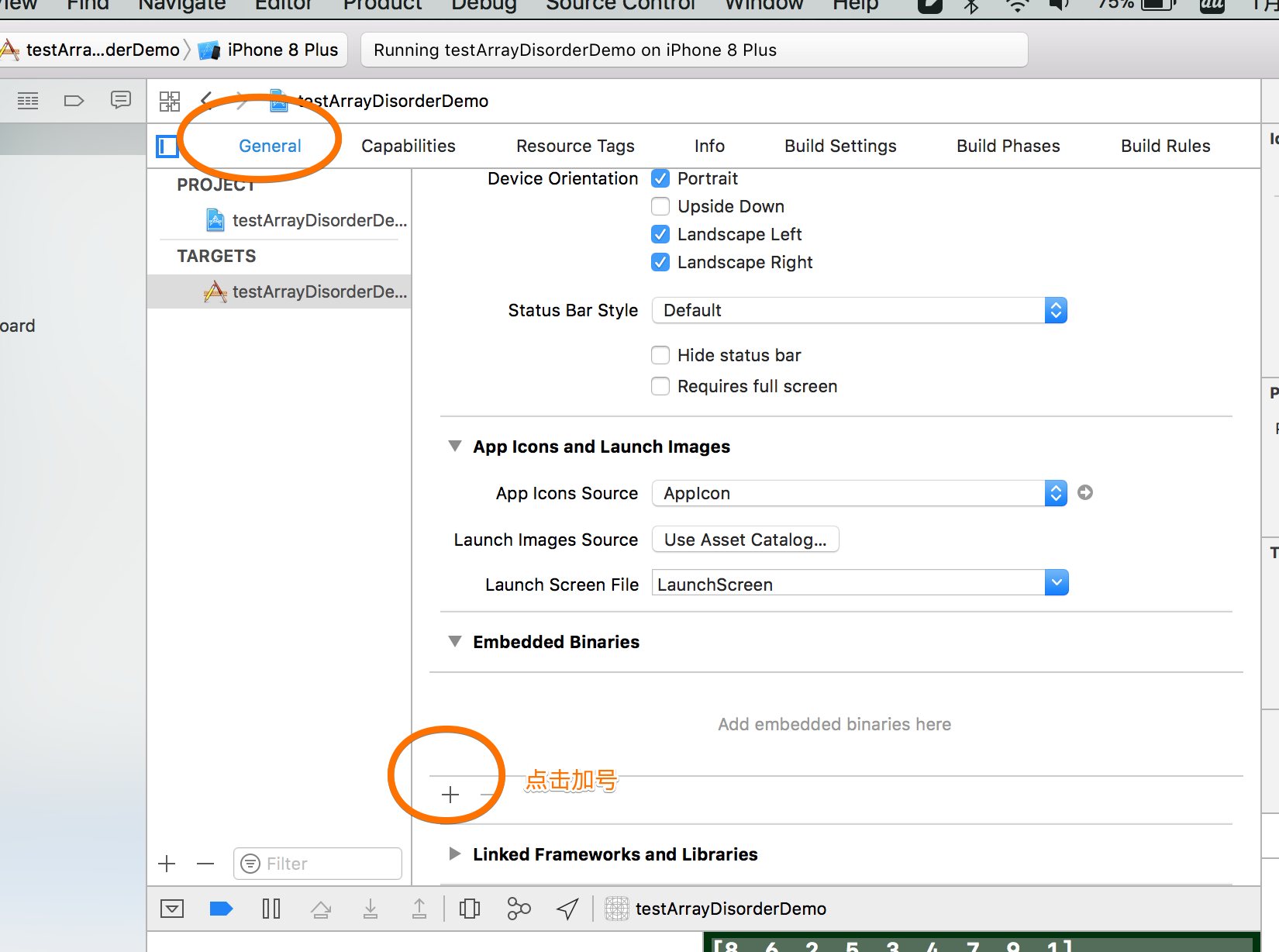Expand Linked Frameworks and Libraries section
This screenshot has height=952, width=1279.
click(x=455, y=854)
